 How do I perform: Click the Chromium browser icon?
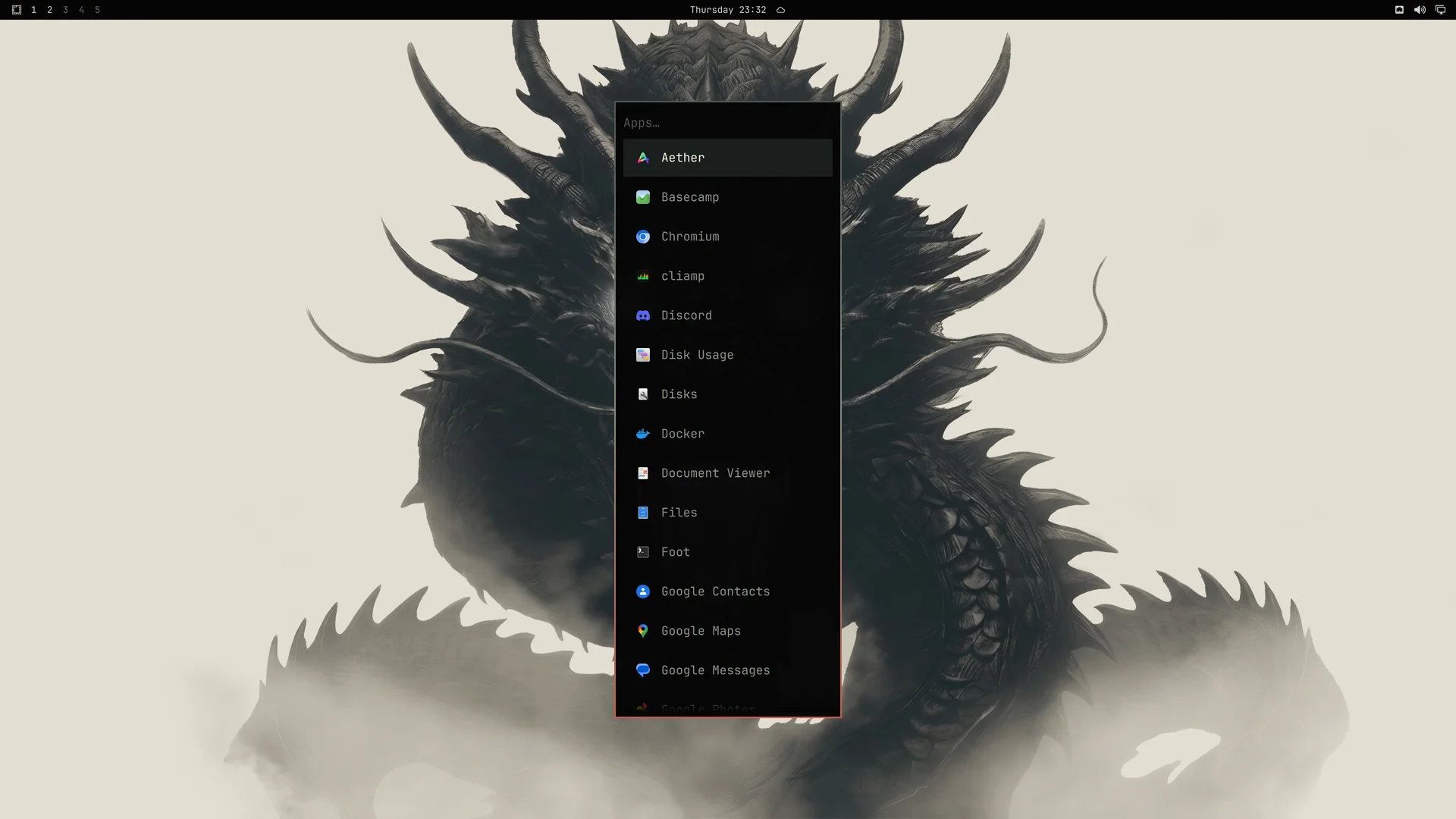[643, 237]
